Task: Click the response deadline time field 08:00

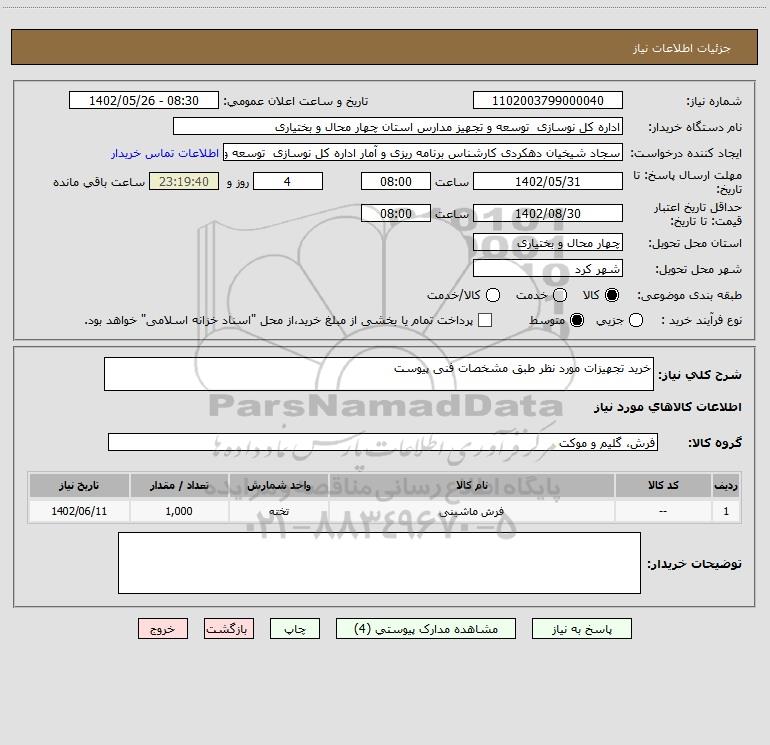Action: click(x=396, y=182)
